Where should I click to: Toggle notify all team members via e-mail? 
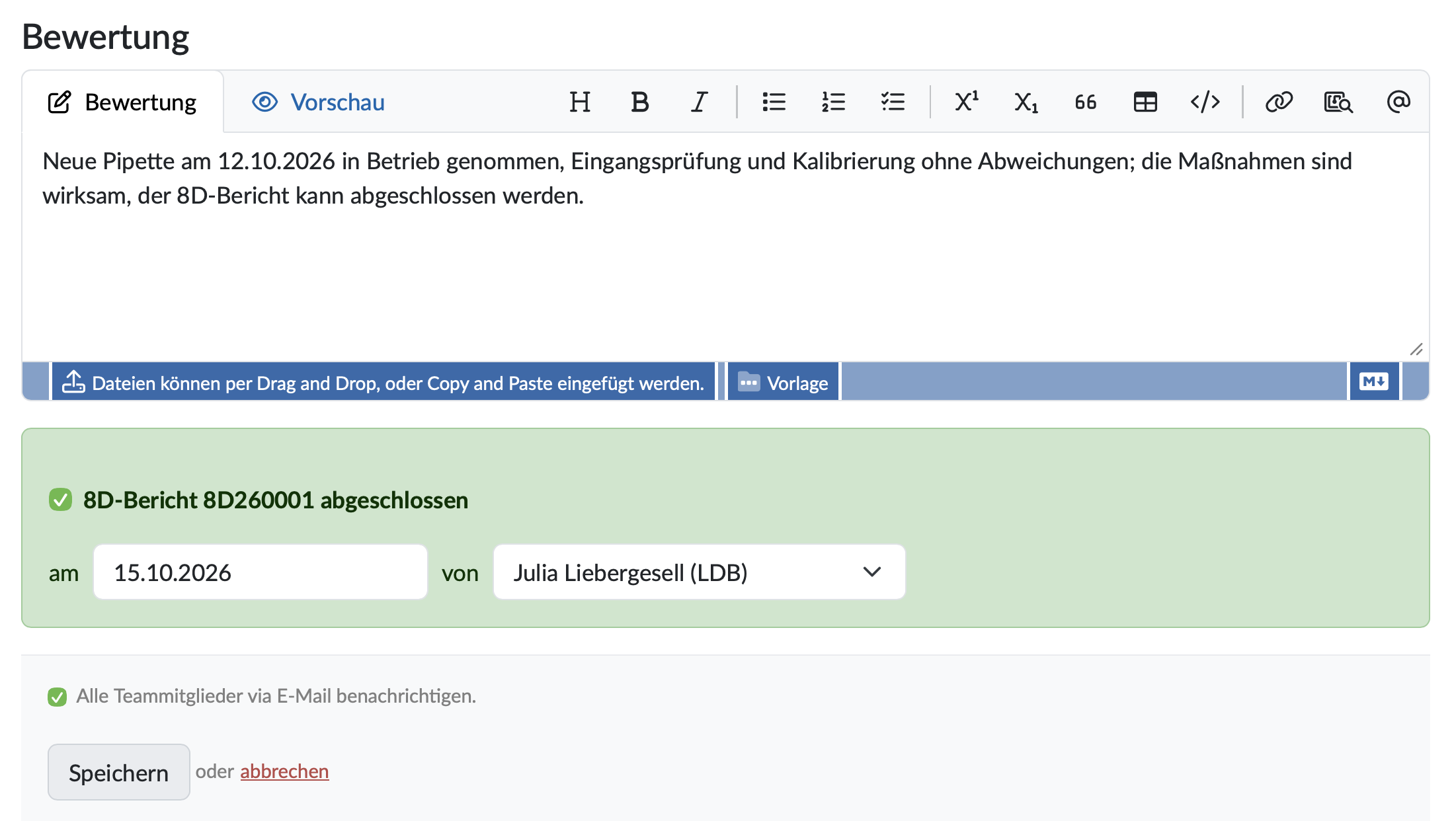(x=58, y=697)
